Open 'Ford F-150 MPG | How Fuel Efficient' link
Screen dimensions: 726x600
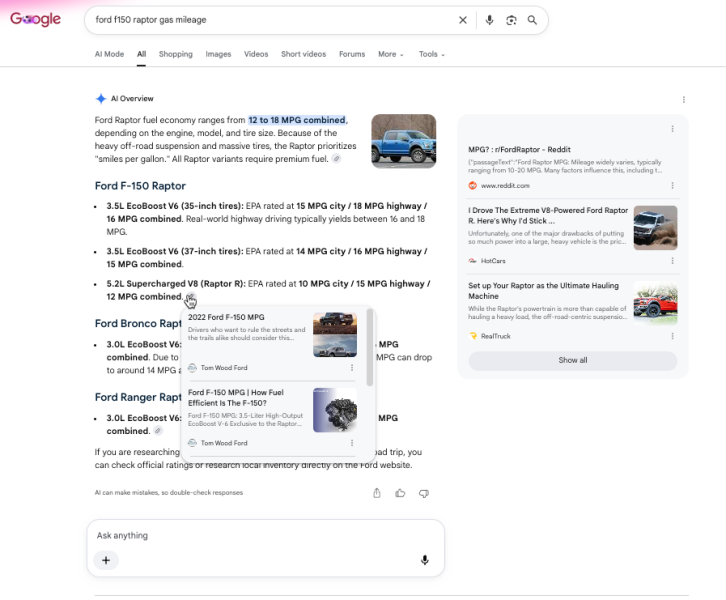pyautogui.click(x=236, y=398)
